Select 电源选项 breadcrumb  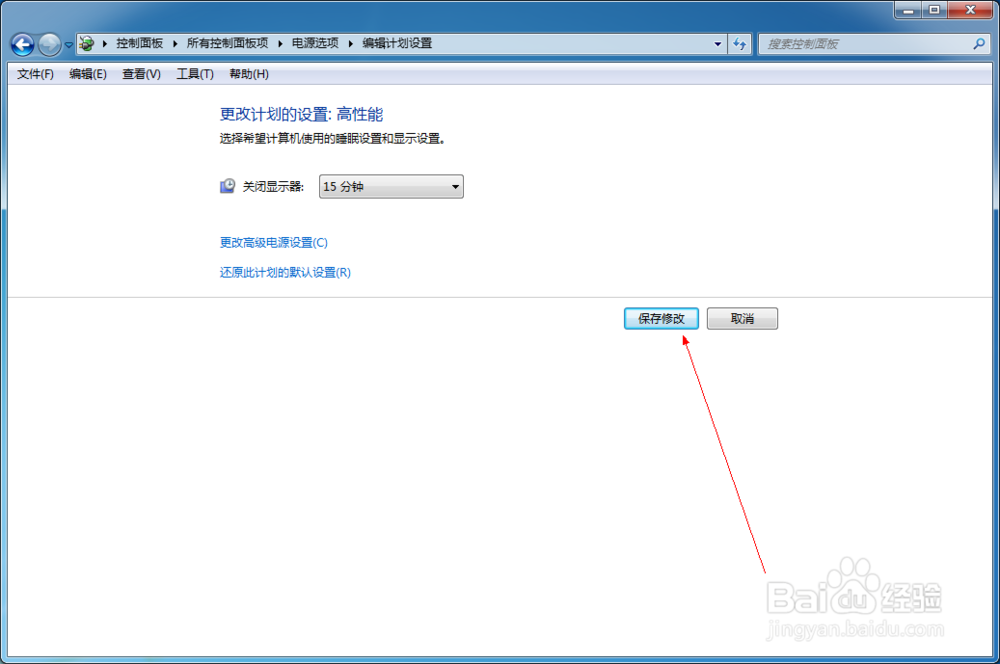(x=315, y=43)
